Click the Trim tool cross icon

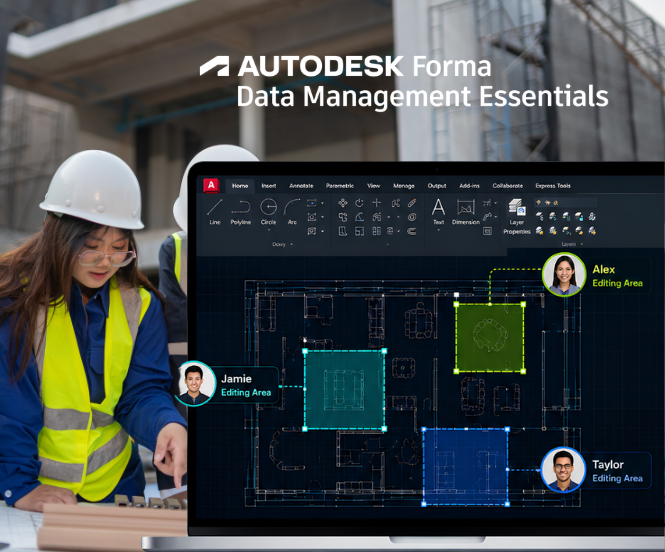(377, 203)
